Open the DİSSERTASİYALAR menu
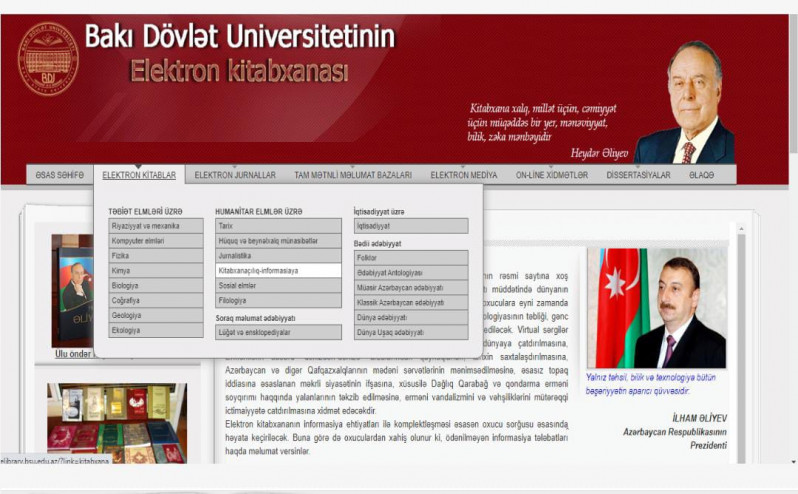Viewport: 798px width, 494px height. tap(638, 175)
